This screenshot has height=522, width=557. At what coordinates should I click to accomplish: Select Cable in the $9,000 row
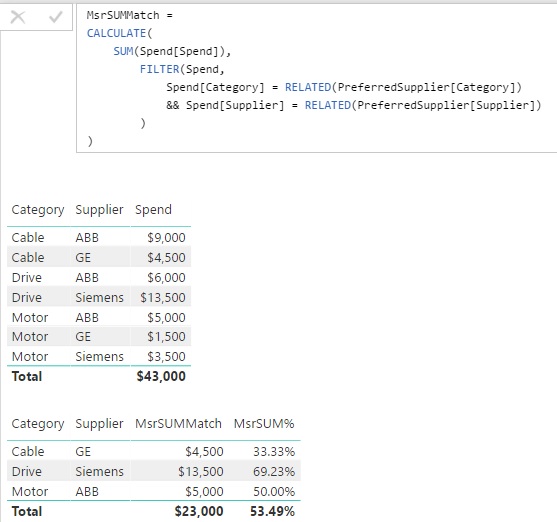(x=28, y=237)
